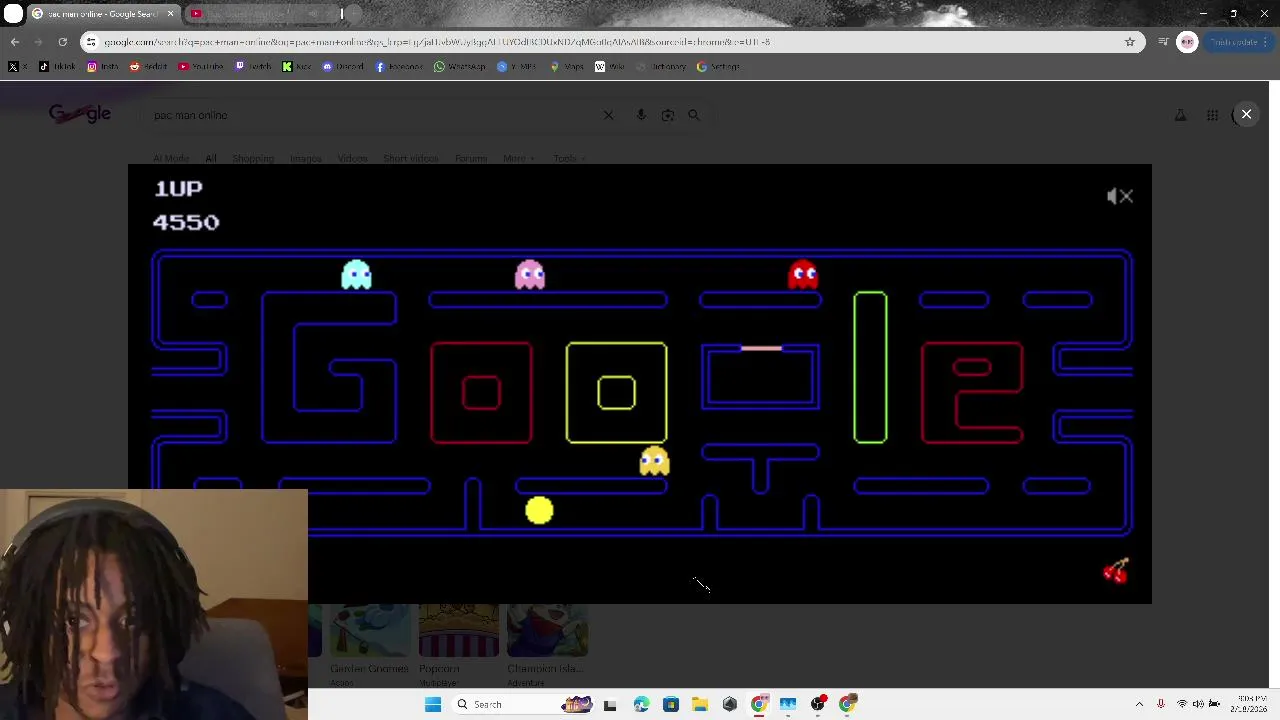The image size is (1280, 720).
Task: Click the red ghost Blinky
Action: click(x=803, y=274)
